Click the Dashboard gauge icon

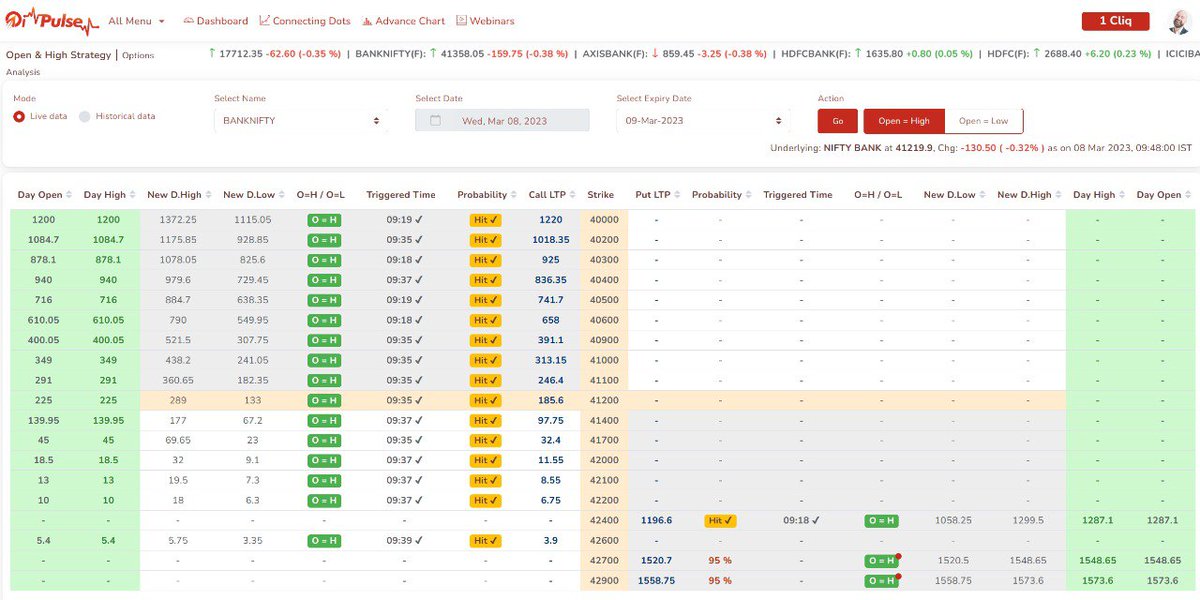tap(189, 20)
